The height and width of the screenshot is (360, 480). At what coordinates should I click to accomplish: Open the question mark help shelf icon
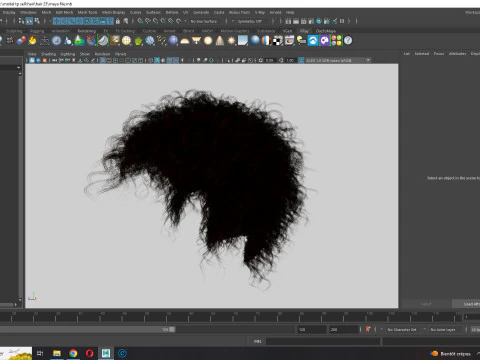[x=348, y=41]
